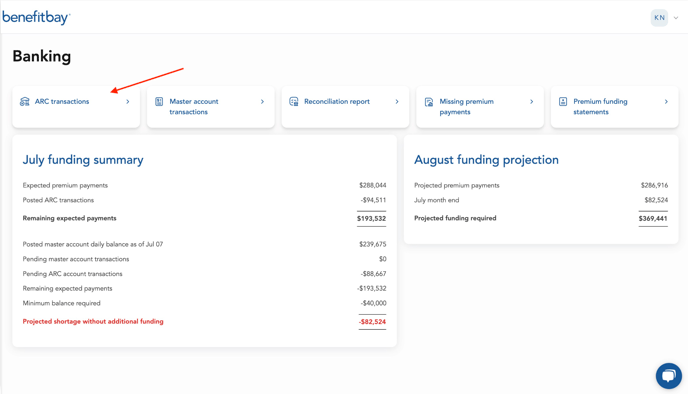Click the ARC transactions bank icon

[25, 101]
